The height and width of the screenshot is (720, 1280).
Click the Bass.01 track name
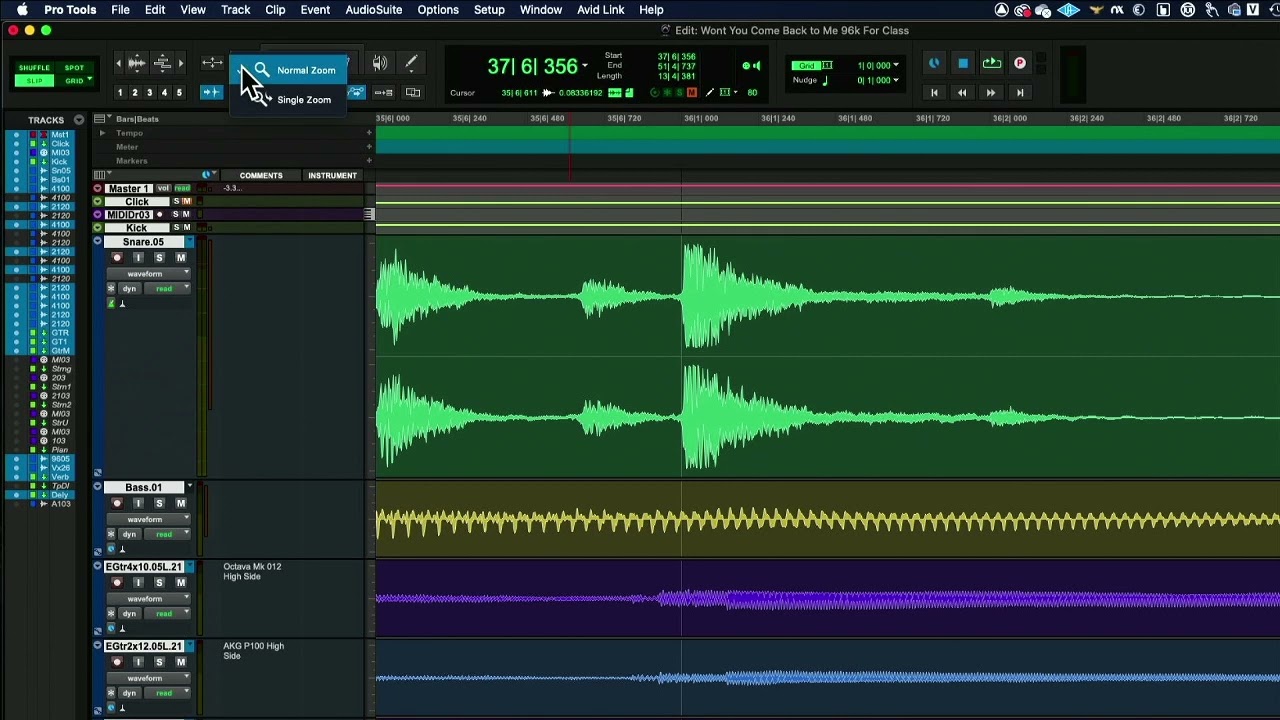(x=143, y=488)
